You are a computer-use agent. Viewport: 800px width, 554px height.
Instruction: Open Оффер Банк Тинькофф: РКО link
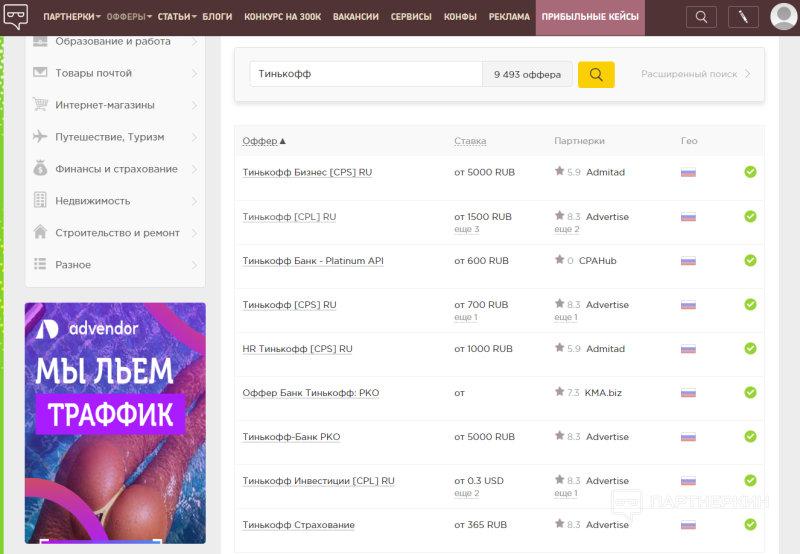point(311,393)
